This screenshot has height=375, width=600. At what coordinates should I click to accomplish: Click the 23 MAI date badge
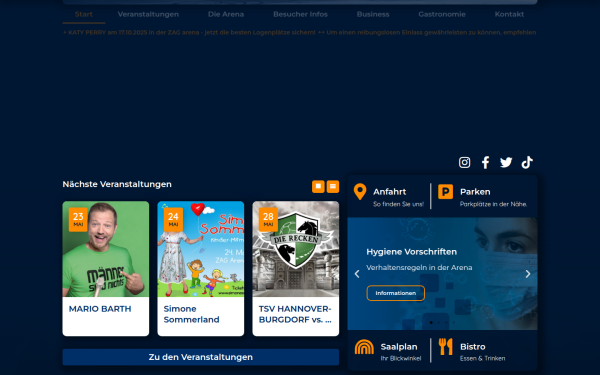coord(78,220)
